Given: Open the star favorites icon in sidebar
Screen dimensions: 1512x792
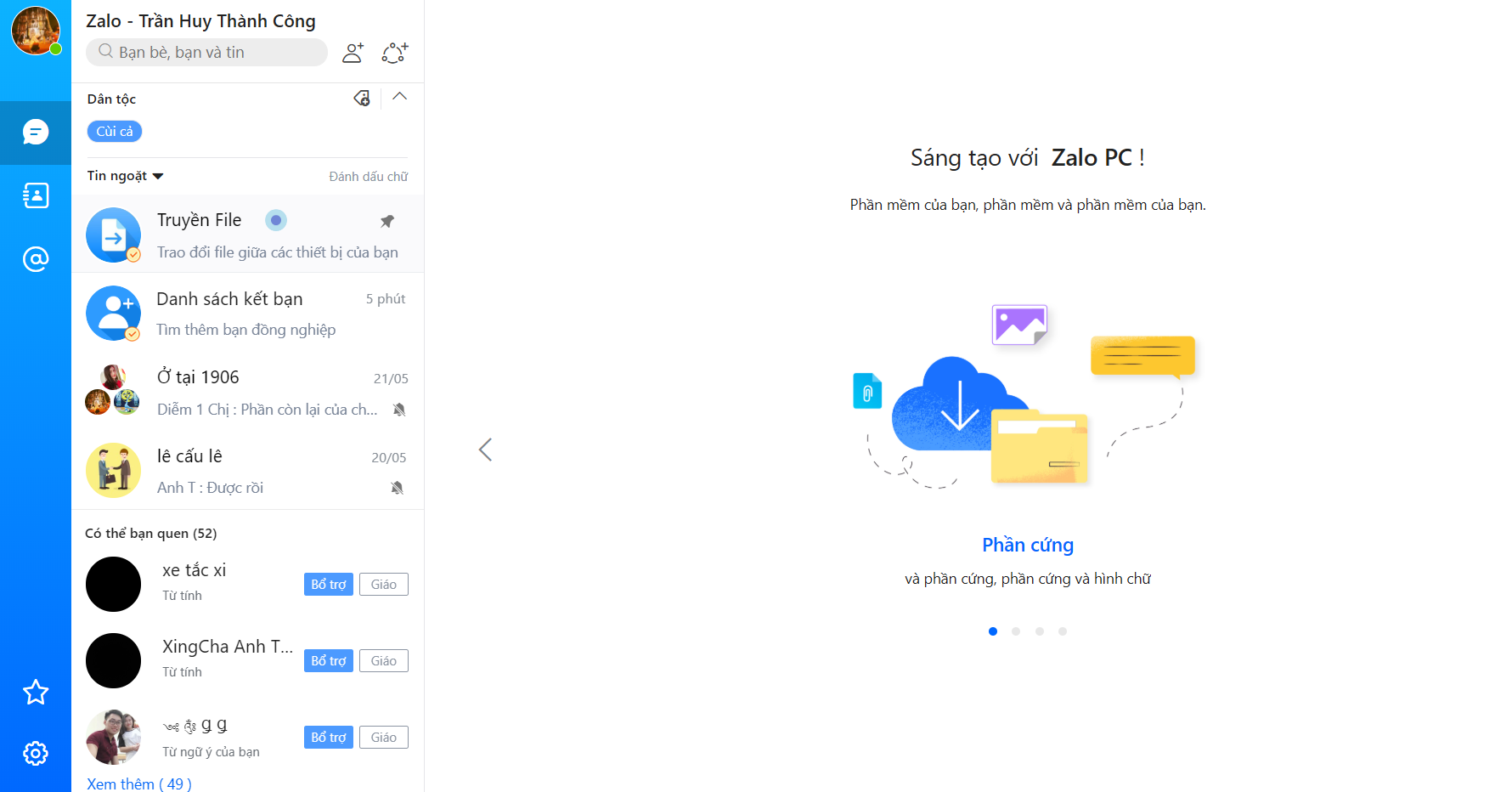Looking at the screenshot, I should click(x=36, y=693).
